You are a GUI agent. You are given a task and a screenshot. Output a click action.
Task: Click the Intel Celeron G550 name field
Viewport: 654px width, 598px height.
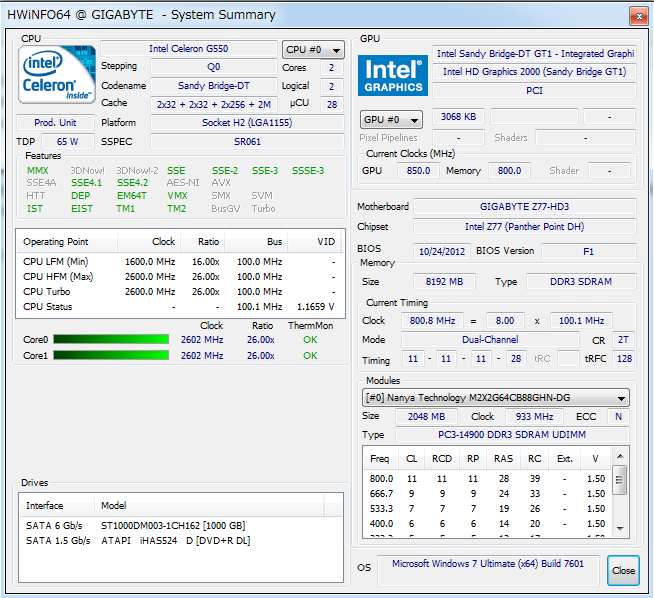(188, 48)
